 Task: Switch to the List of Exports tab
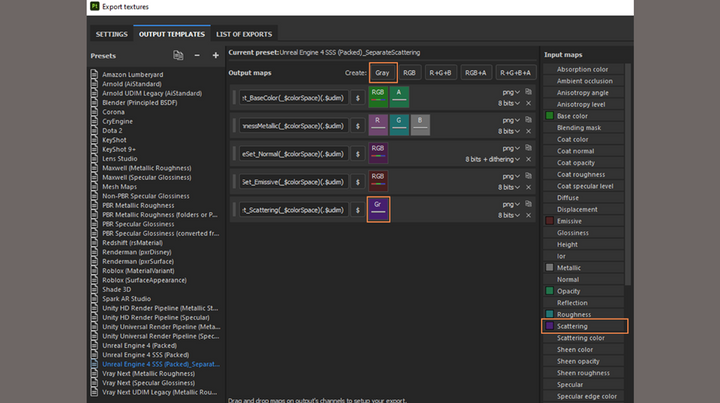pos(244,34)
